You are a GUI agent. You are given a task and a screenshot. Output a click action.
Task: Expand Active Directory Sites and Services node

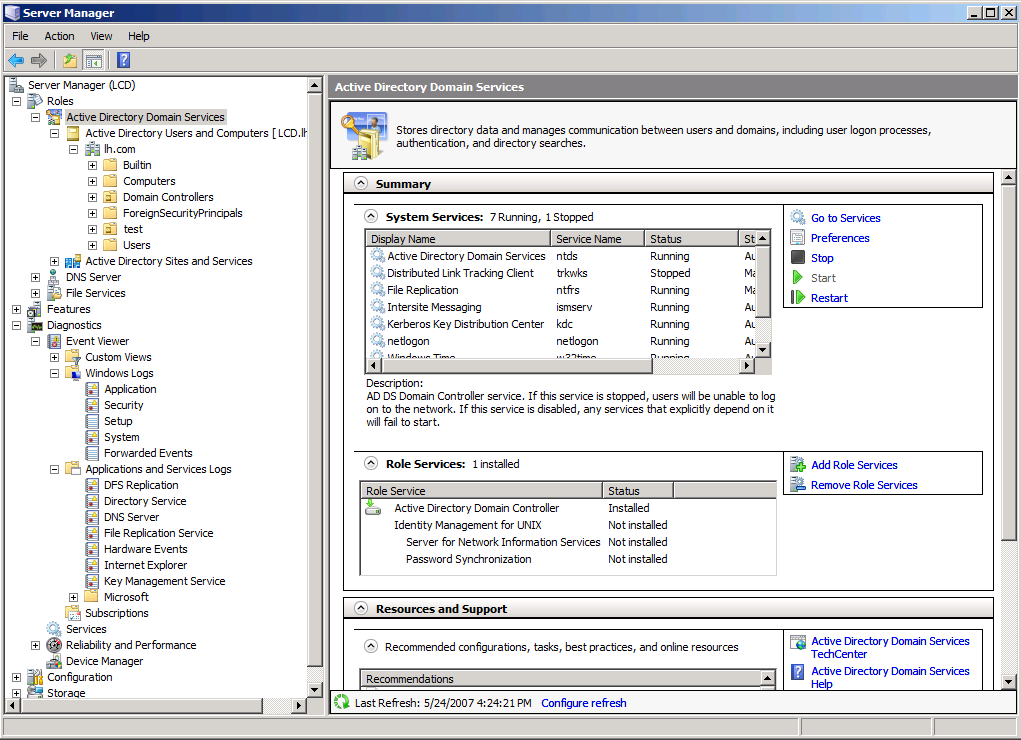pyautogui.click(x=55, y=261)
